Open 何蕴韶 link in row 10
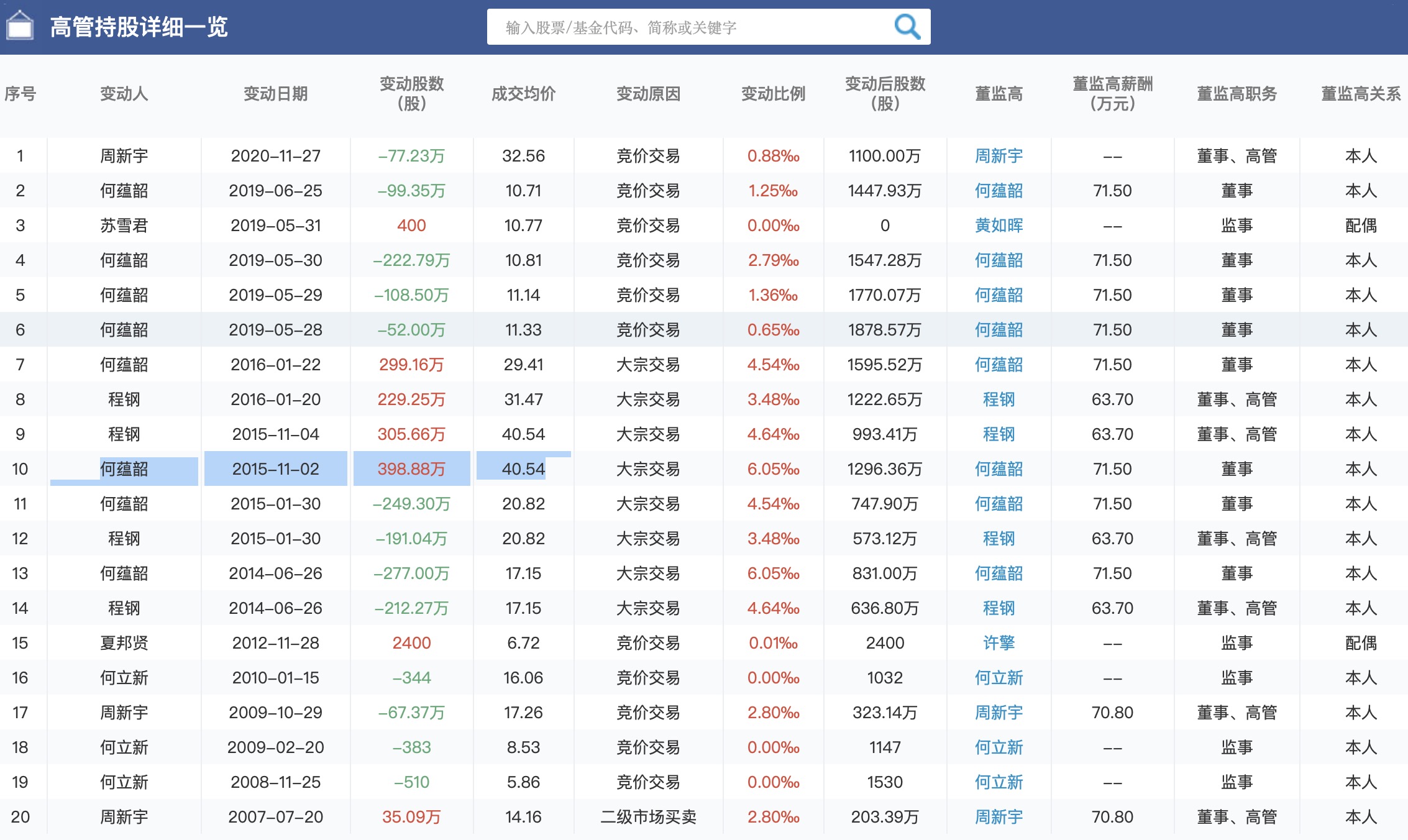1408x840 pixels. click(x=998, y=469)
